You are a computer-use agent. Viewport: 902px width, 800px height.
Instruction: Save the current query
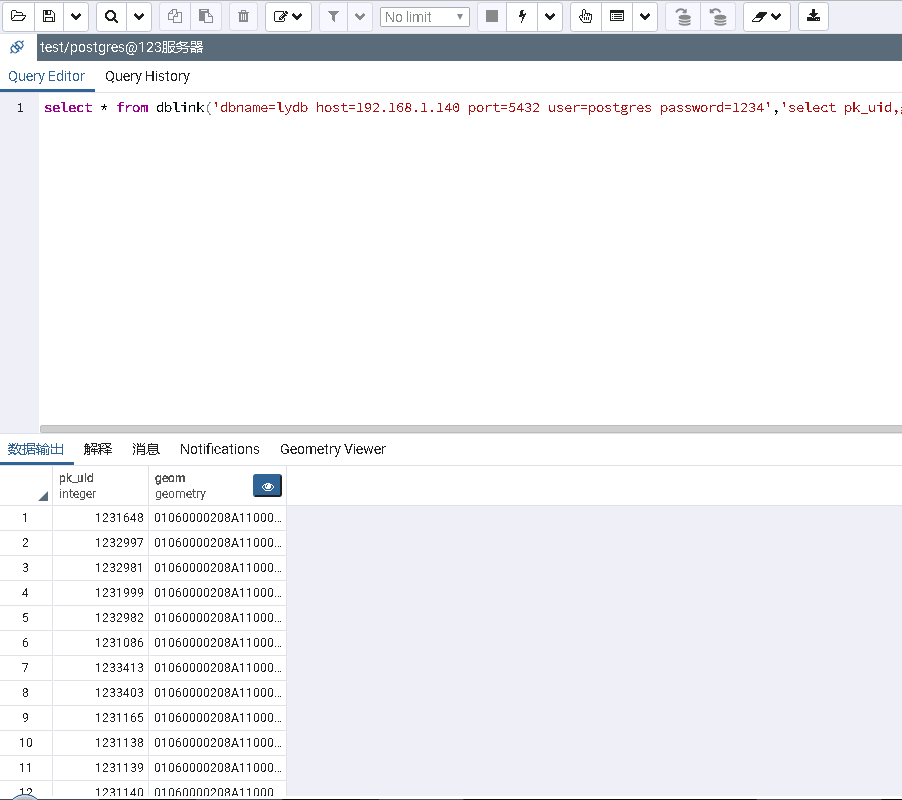pyautogui.click(x=48, y=16)
